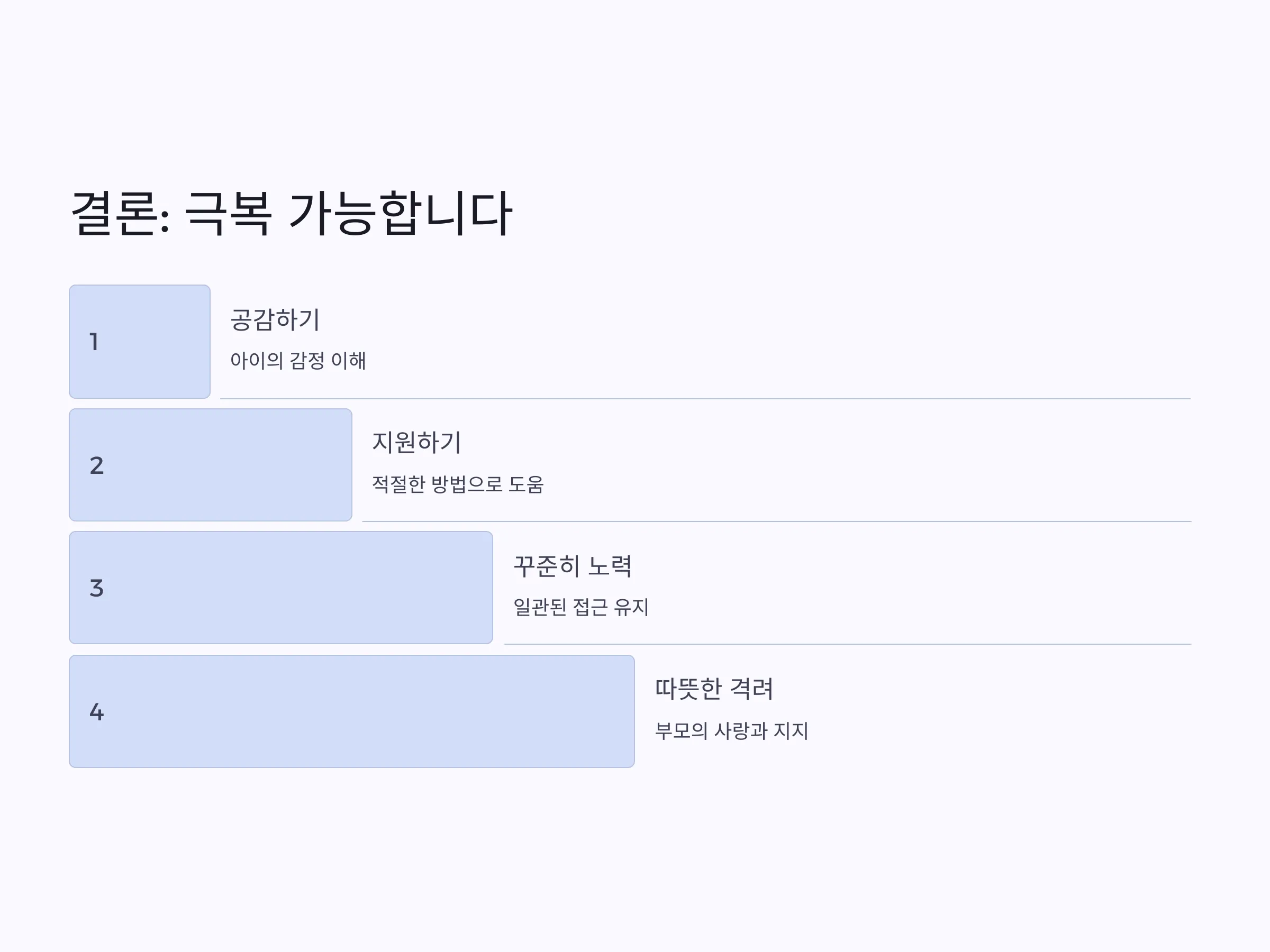
Task: Click the 따뜻한 격려 heading
Action: click(714, 689)
